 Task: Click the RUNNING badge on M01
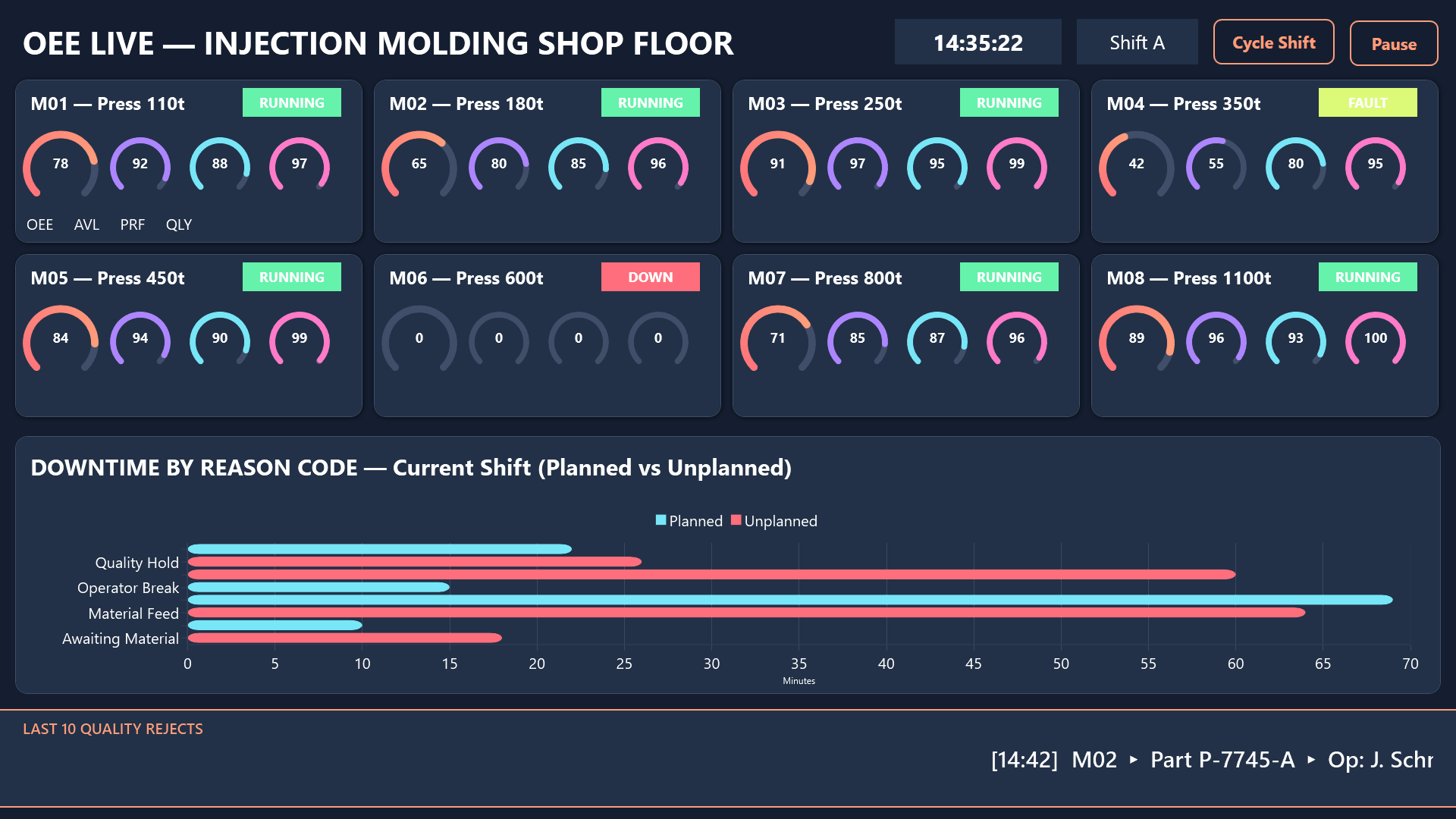291,102
